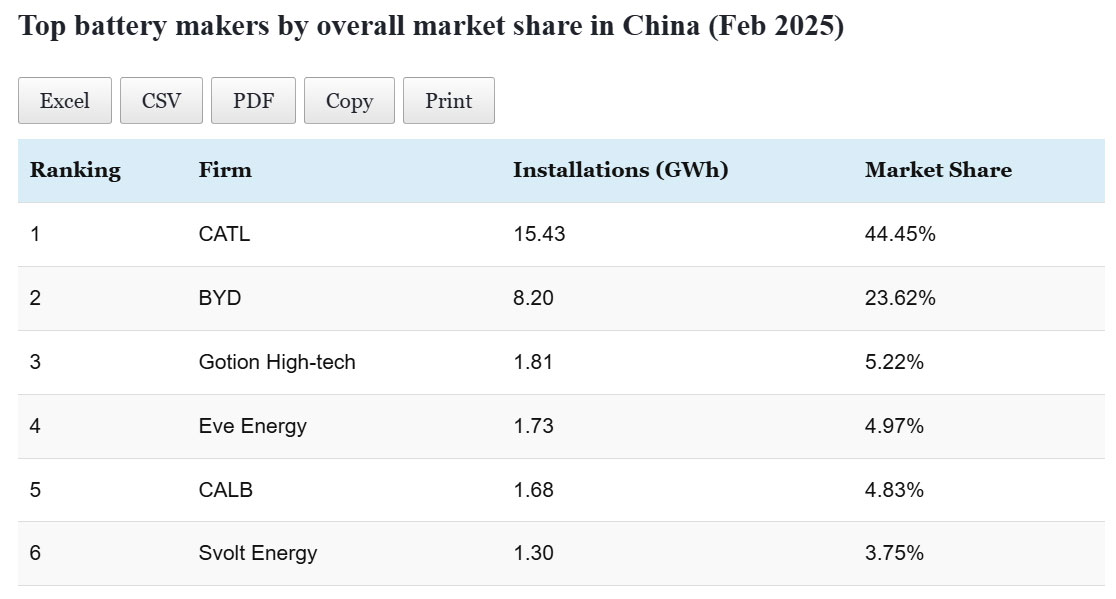Sort by Ranking column header

[75, 170]
